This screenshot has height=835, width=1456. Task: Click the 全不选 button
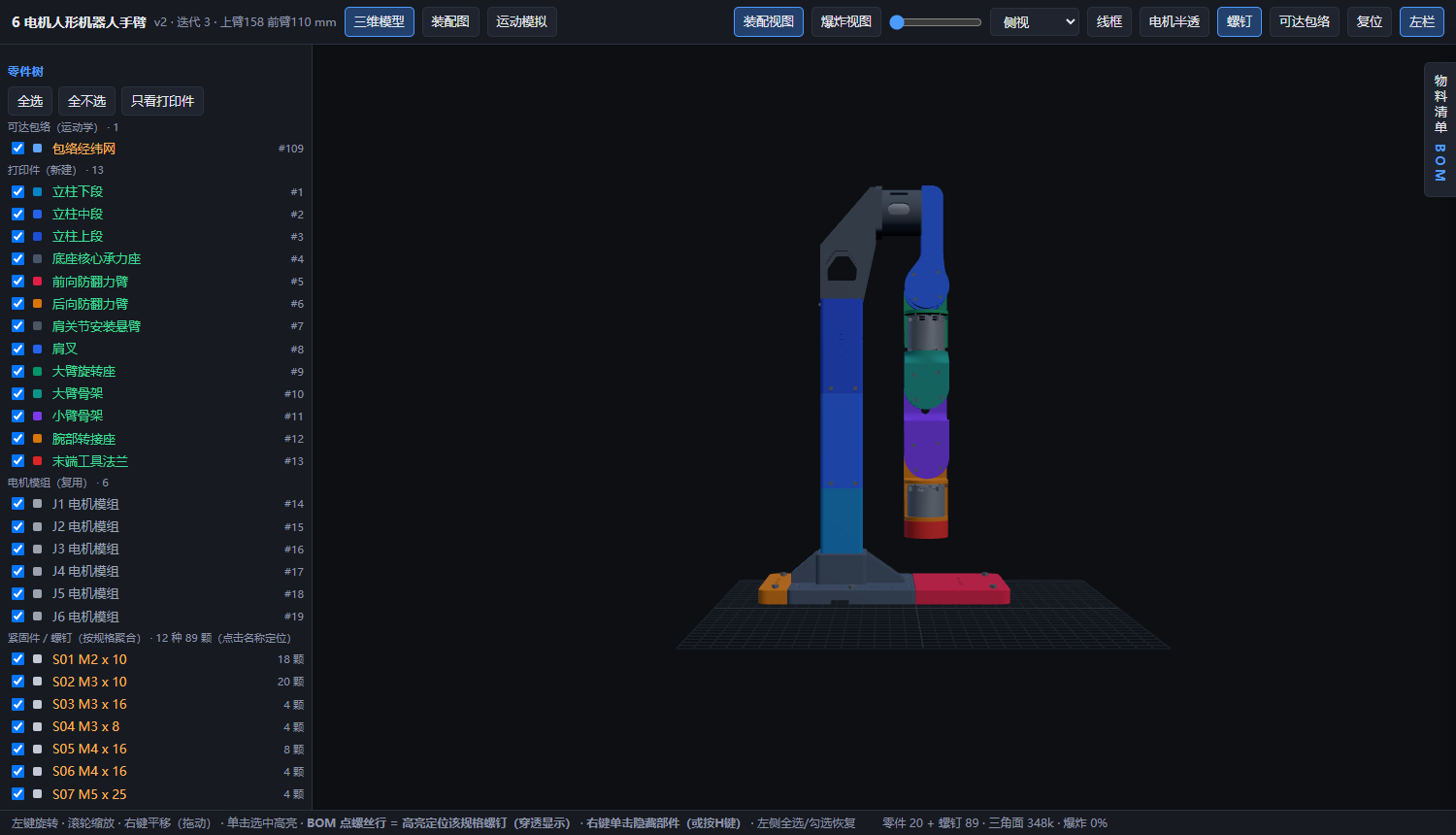click(86, 101)
